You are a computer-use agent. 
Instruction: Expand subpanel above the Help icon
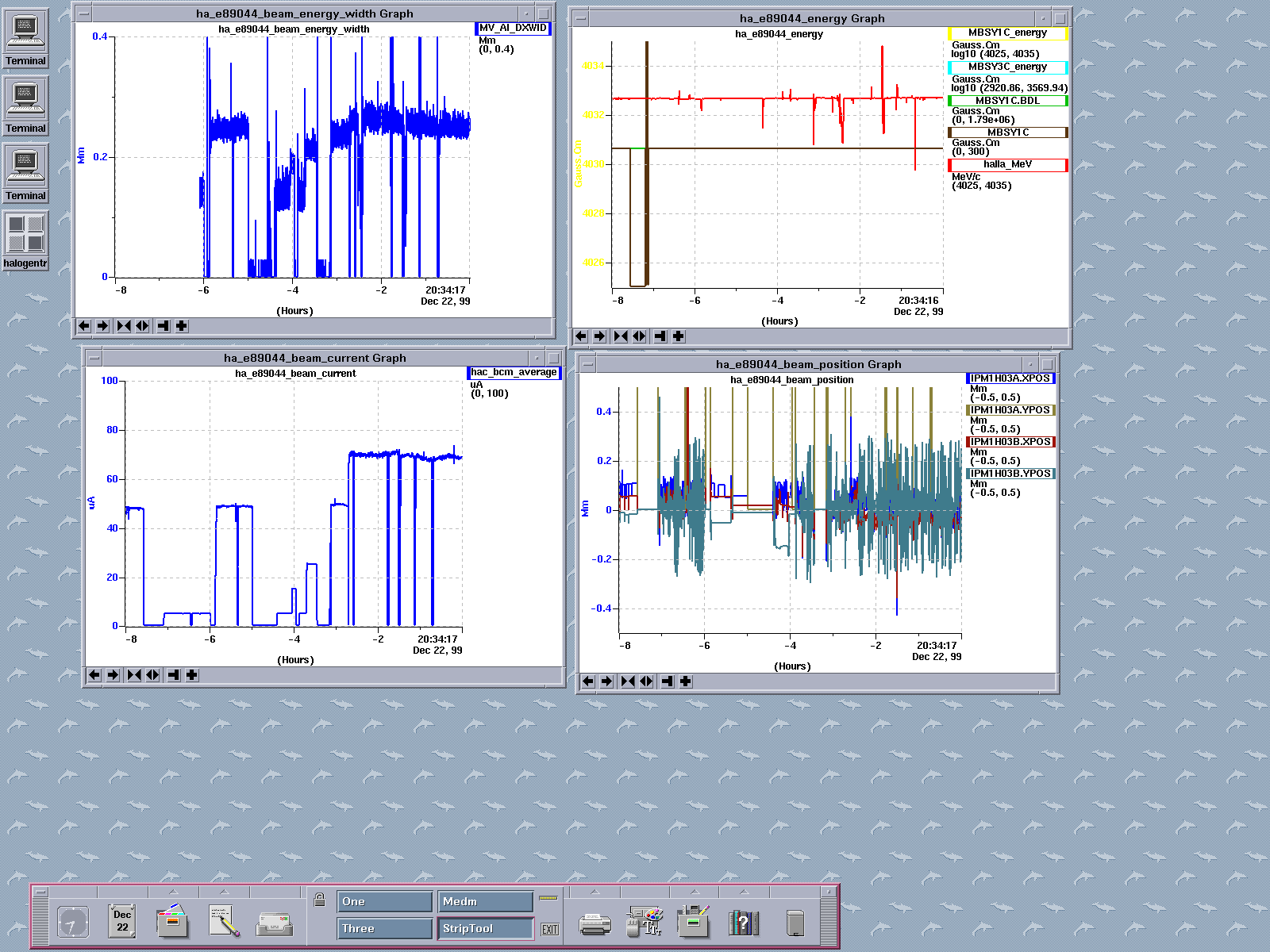(x=745, y=892)
